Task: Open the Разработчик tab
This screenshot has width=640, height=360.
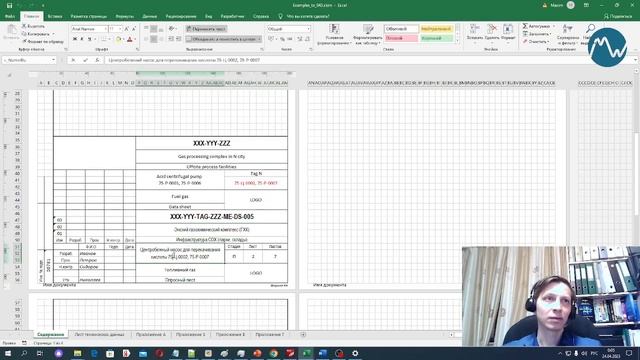Action: 232,16
